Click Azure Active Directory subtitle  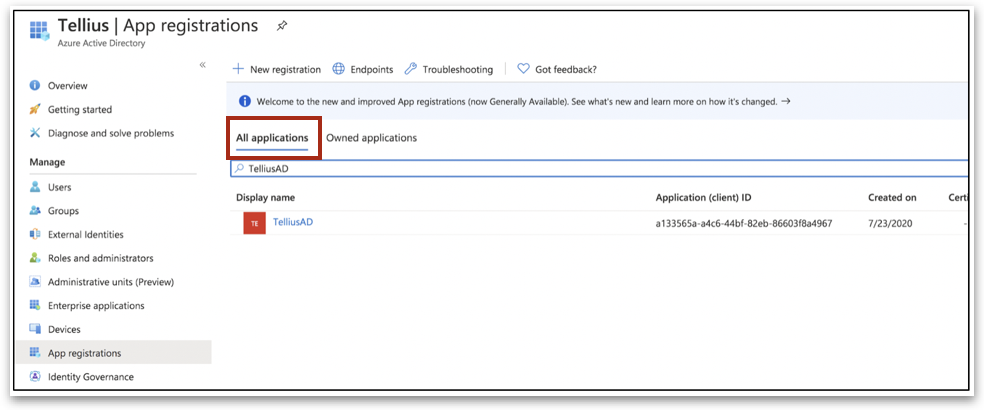pos(101,43)
